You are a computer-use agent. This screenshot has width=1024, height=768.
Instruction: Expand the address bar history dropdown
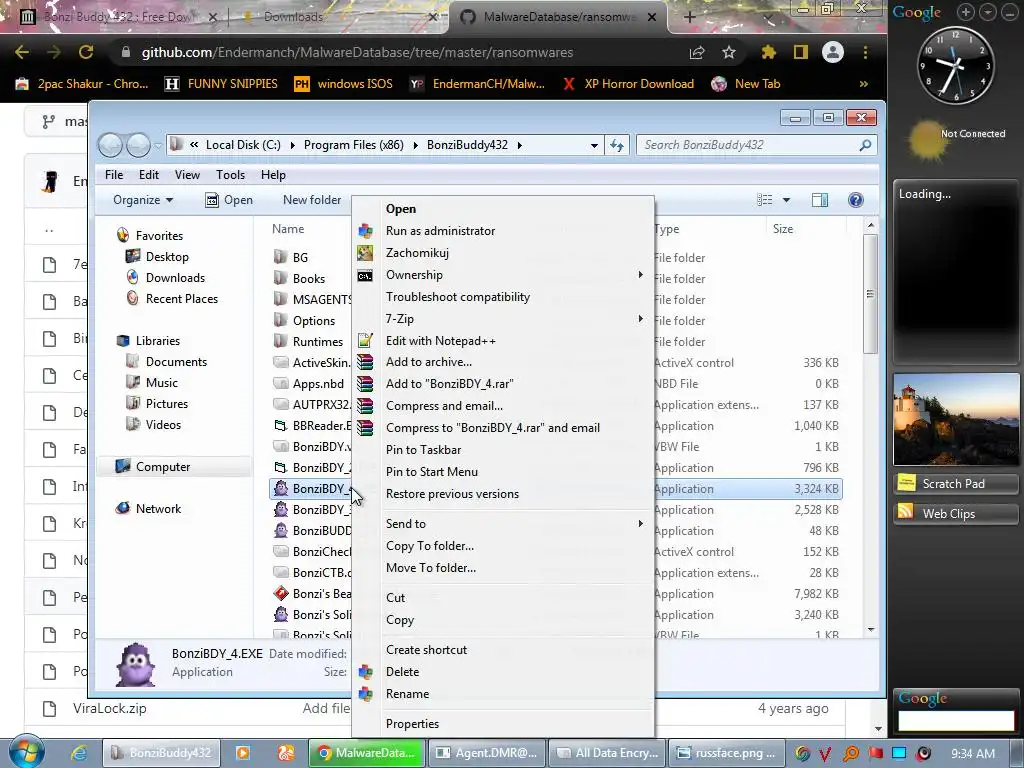pyautogui.click(x=594, y=146)
